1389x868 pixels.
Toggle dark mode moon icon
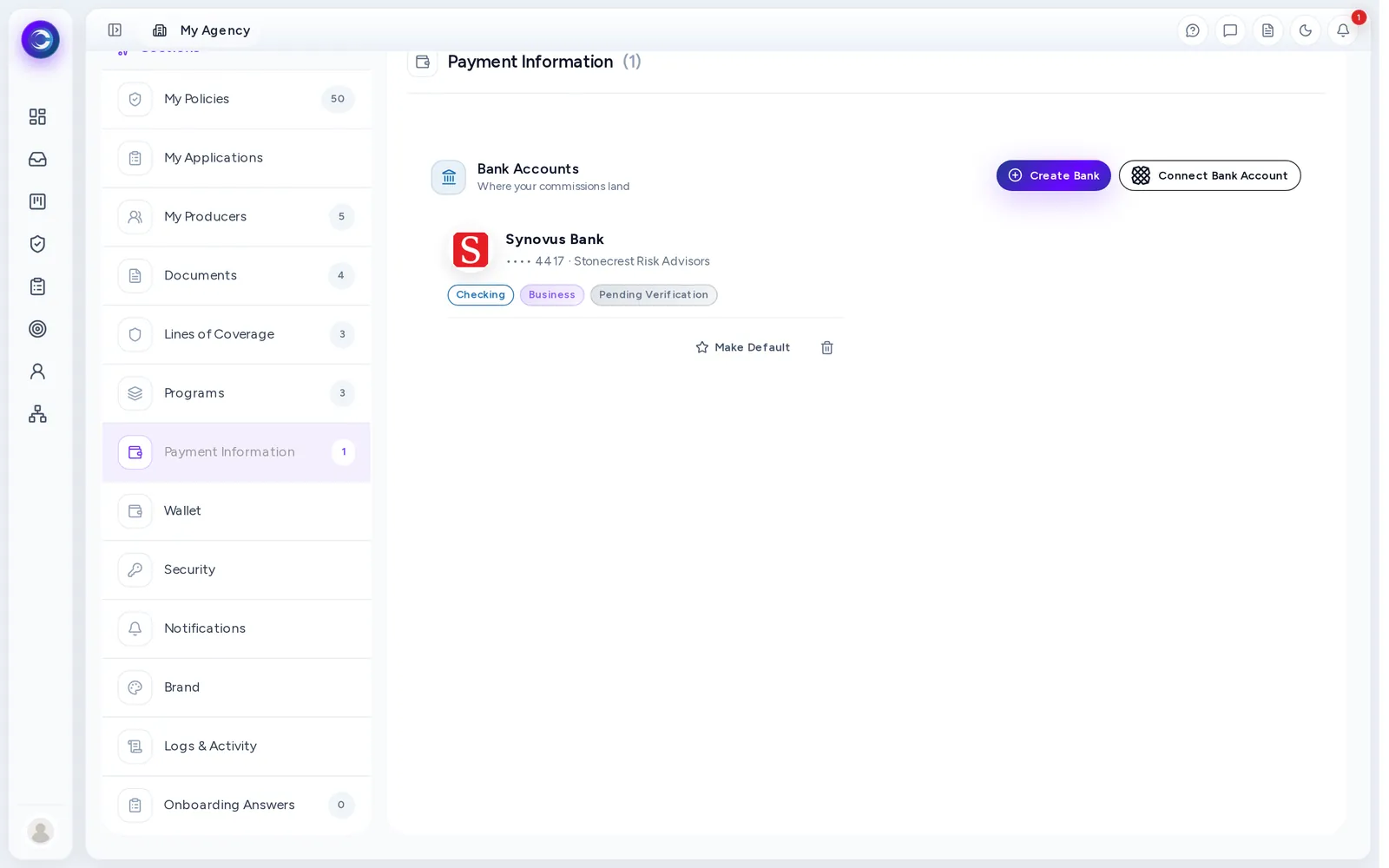pyautogui.click(x=1305, y=30)
